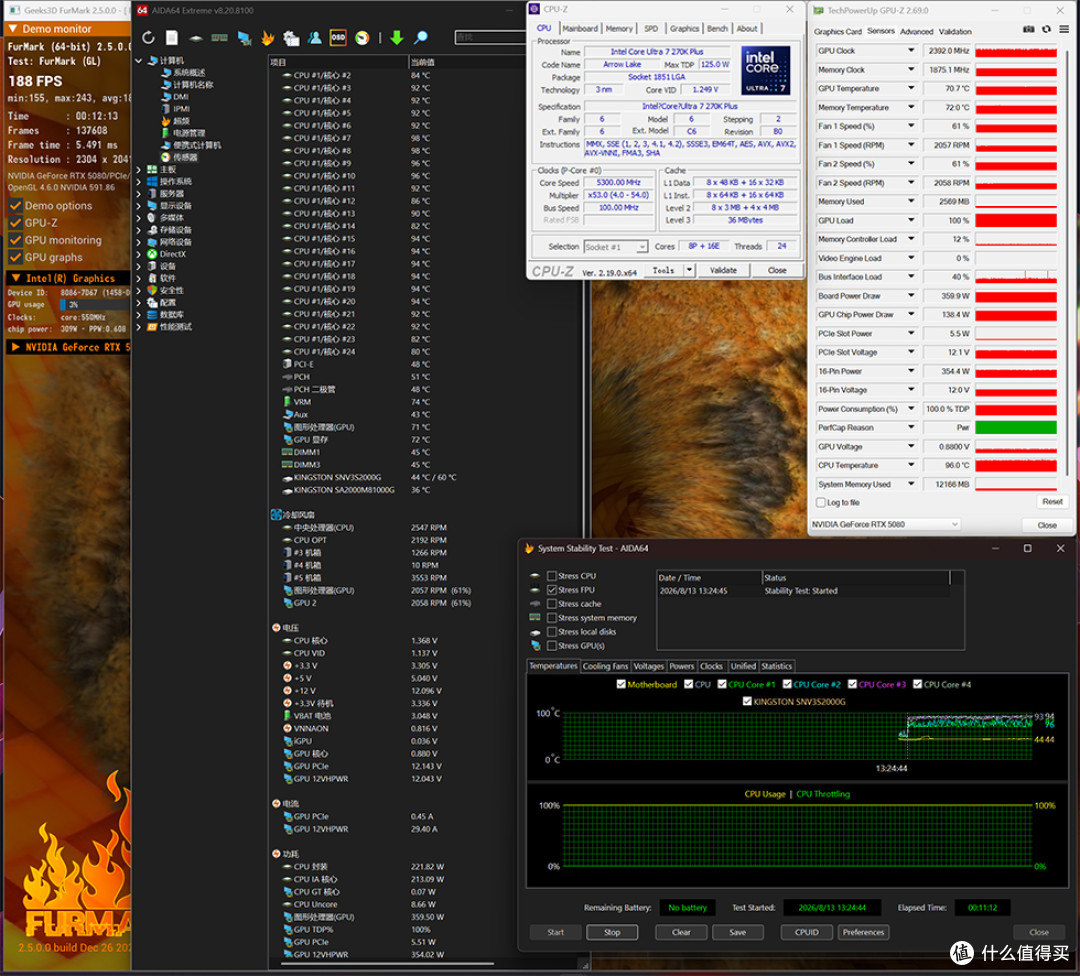Open CPUID from the stability test

[x=807, y=932]
